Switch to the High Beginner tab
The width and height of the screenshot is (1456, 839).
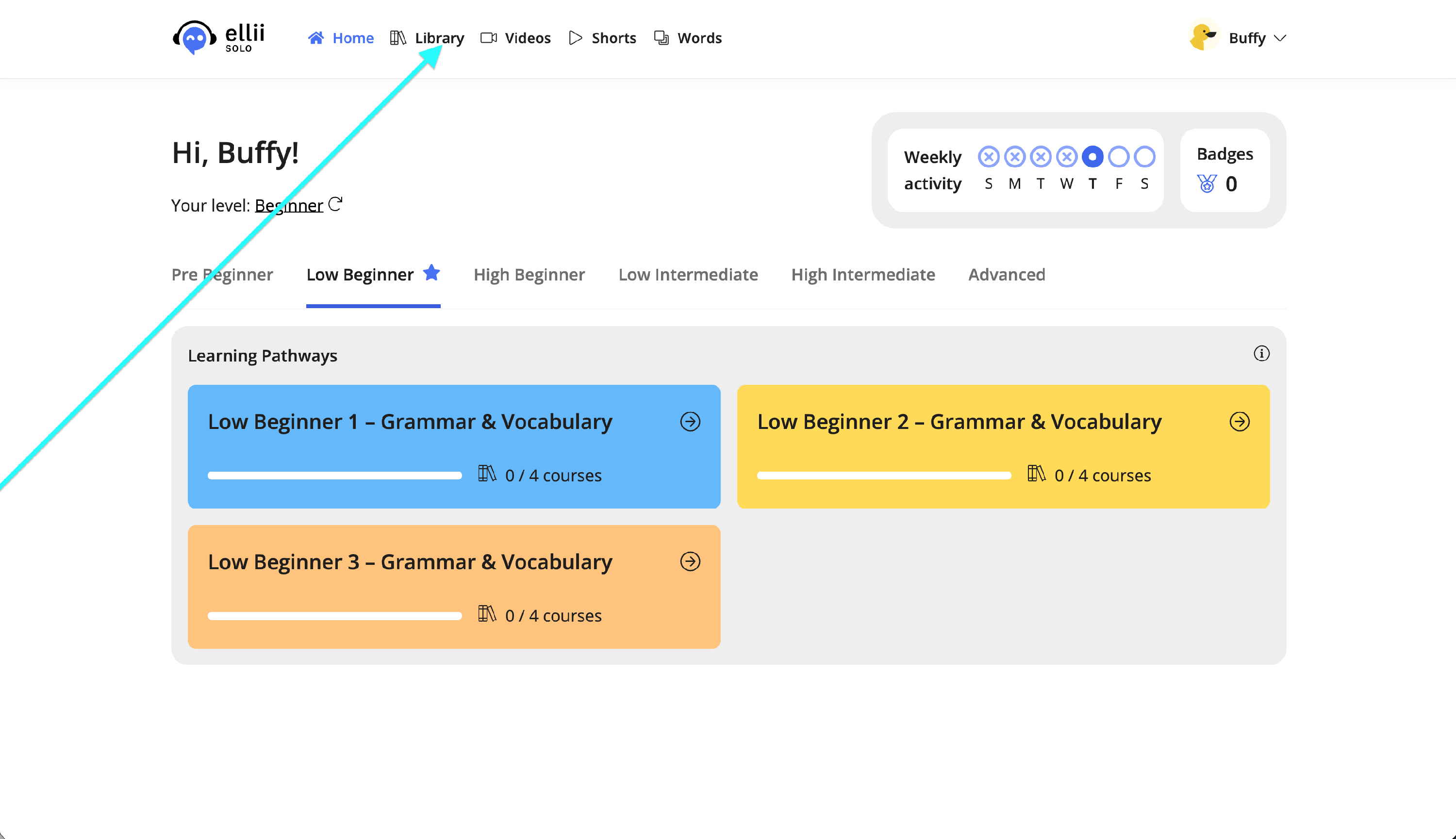pyautogui.click(x=529, y=275)
